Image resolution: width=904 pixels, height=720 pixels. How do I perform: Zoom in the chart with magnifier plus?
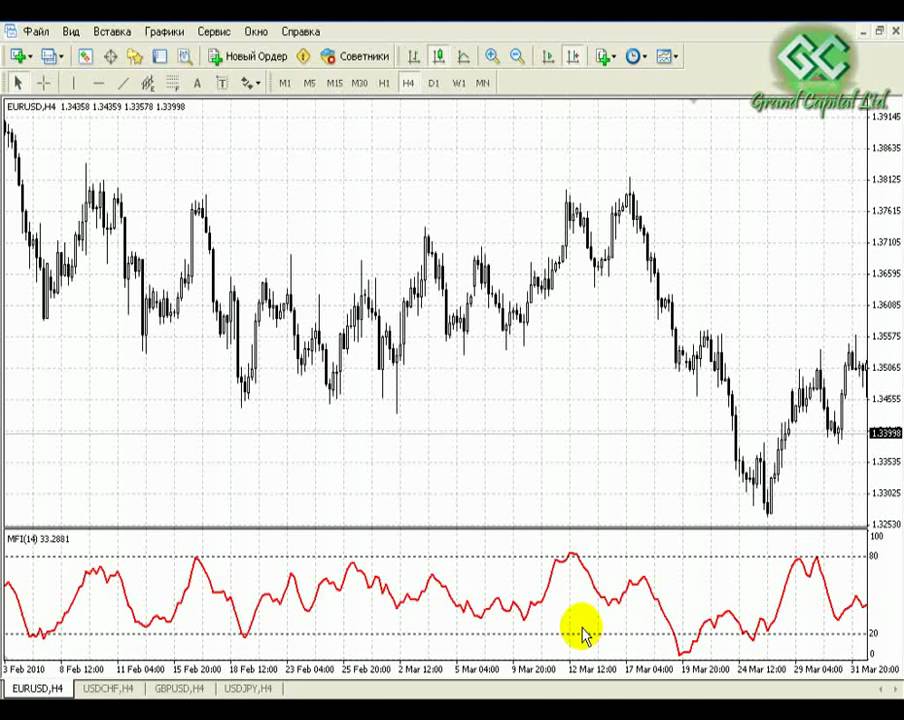(x=492, y=56)
